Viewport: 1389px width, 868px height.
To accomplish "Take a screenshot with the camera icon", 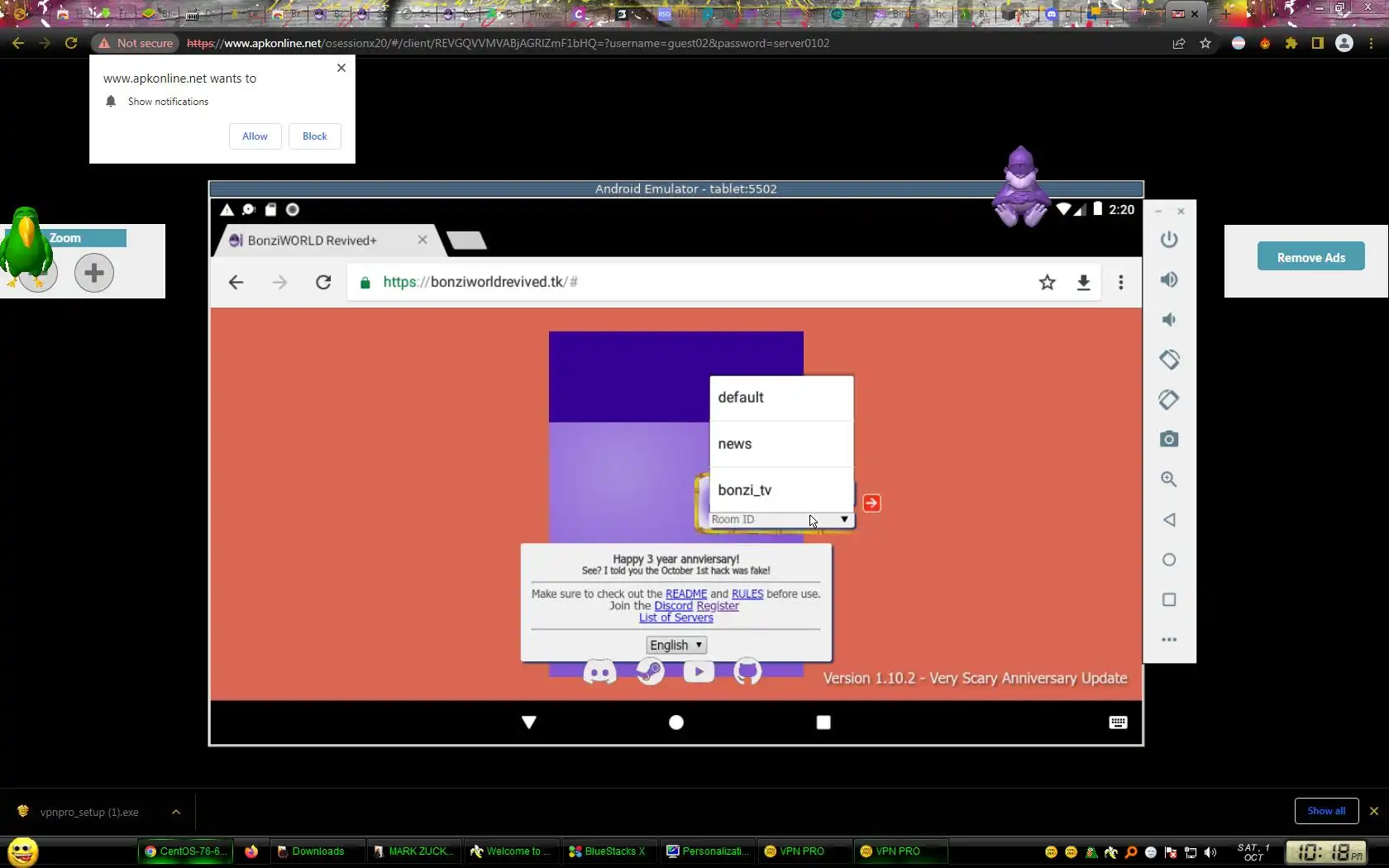I will click(1168, 439).
